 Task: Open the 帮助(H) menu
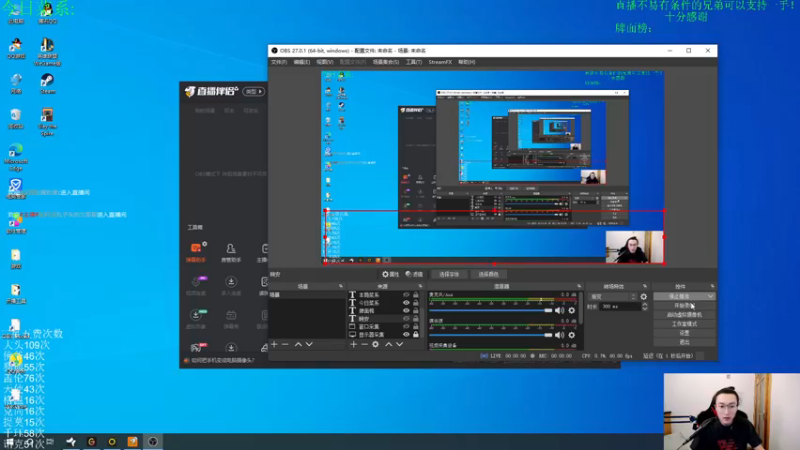(466, 62)
